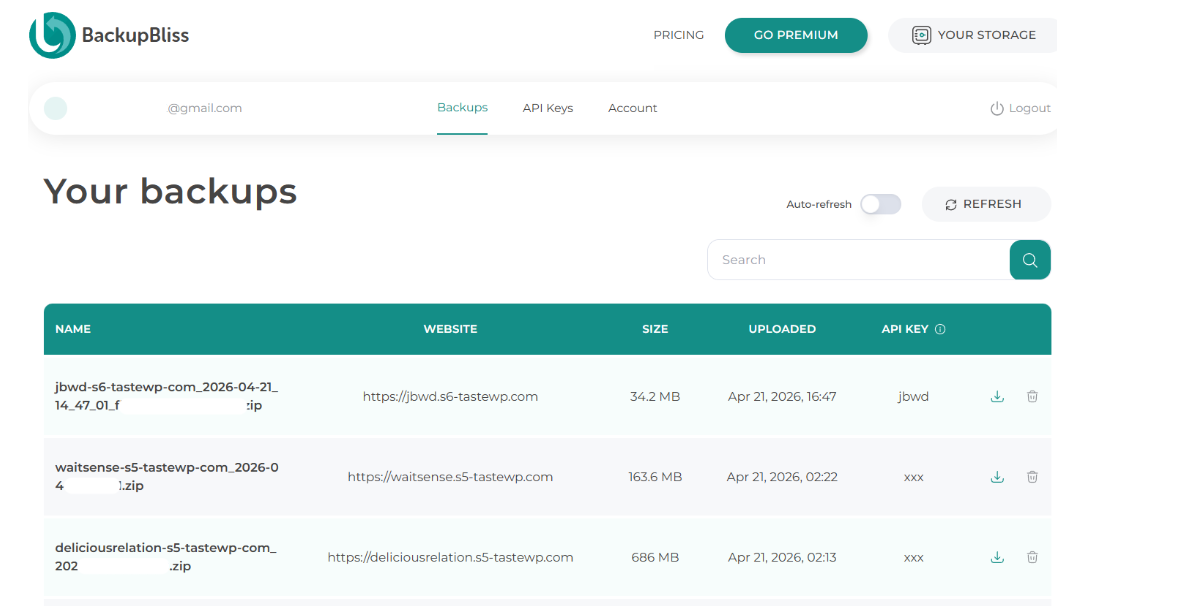Download the waitsense backup
1177x608 pixels.
[997, 477]
